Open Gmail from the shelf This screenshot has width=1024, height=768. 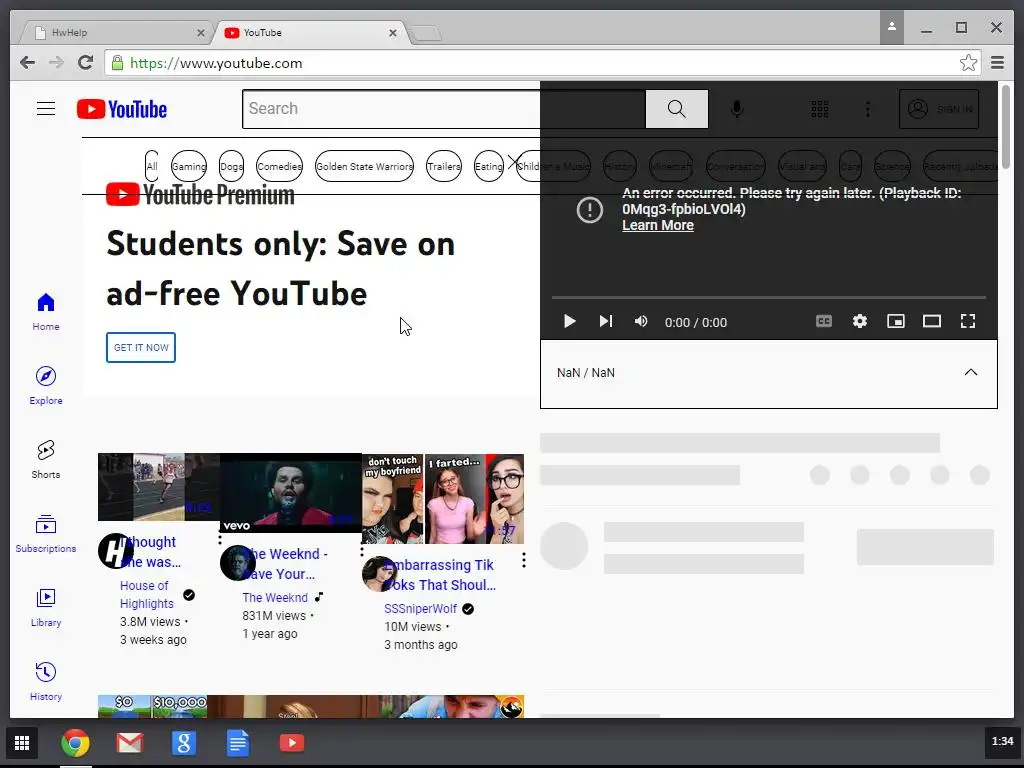point(129,743)
